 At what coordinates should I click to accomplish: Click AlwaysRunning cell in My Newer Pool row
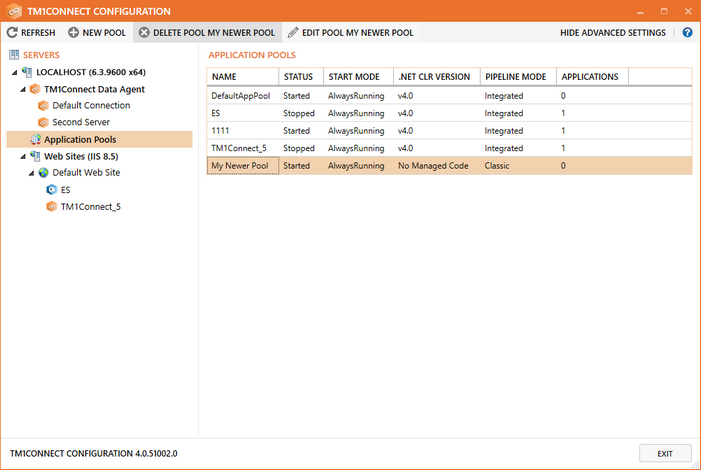[356, 165]
